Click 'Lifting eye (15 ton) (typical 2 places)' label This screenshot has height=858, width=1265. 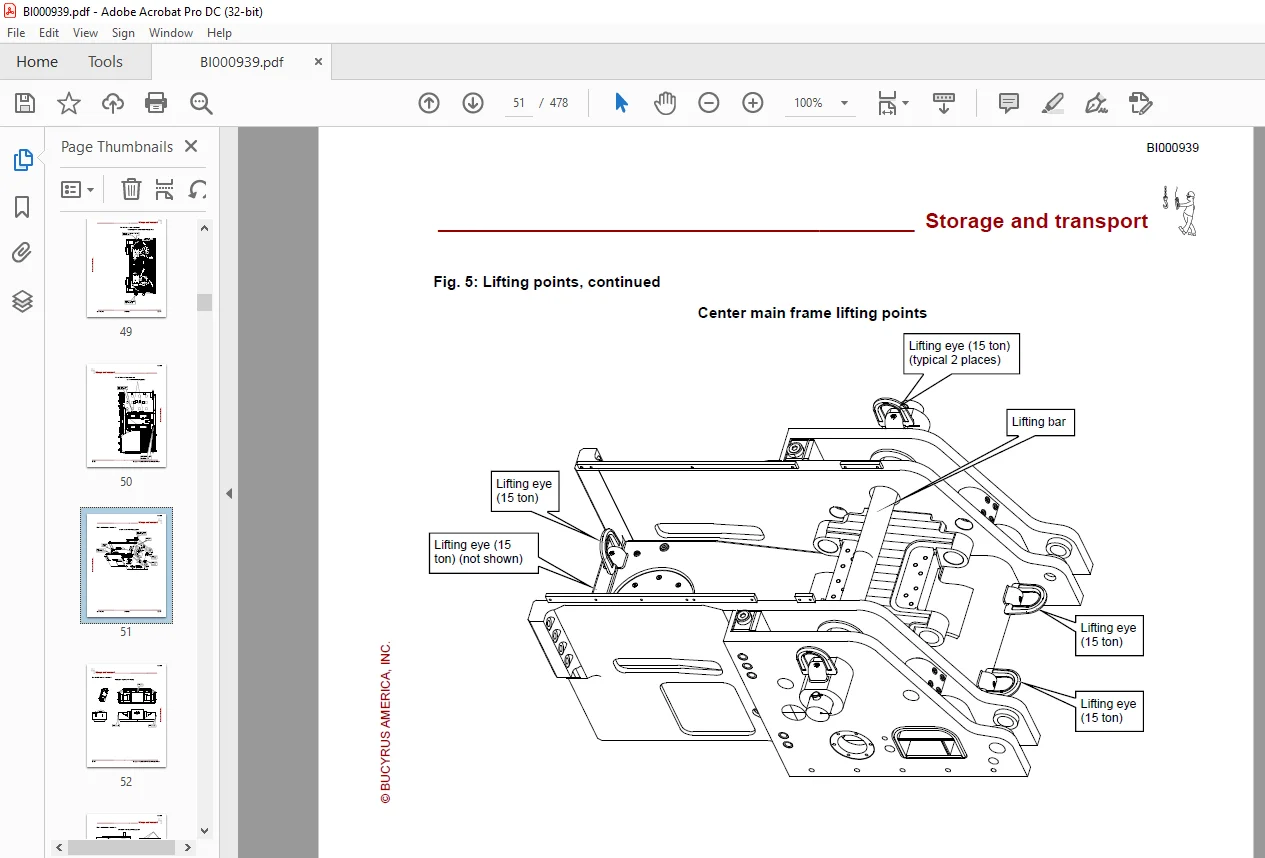960,353
